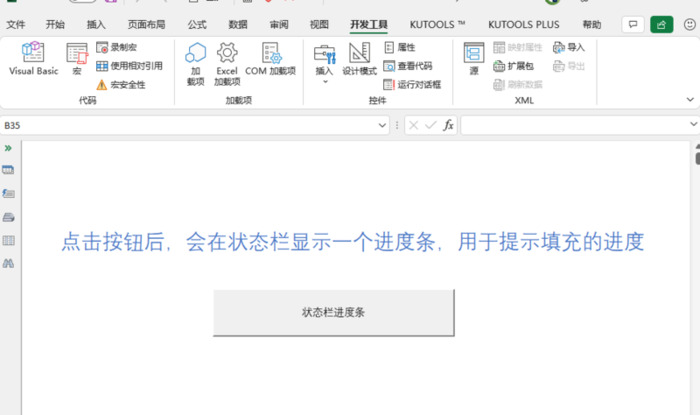Open COM 加载项 dialog
The height and width of the screenshot is (415, 700).
pyautogui.click(x=270, y=58)
